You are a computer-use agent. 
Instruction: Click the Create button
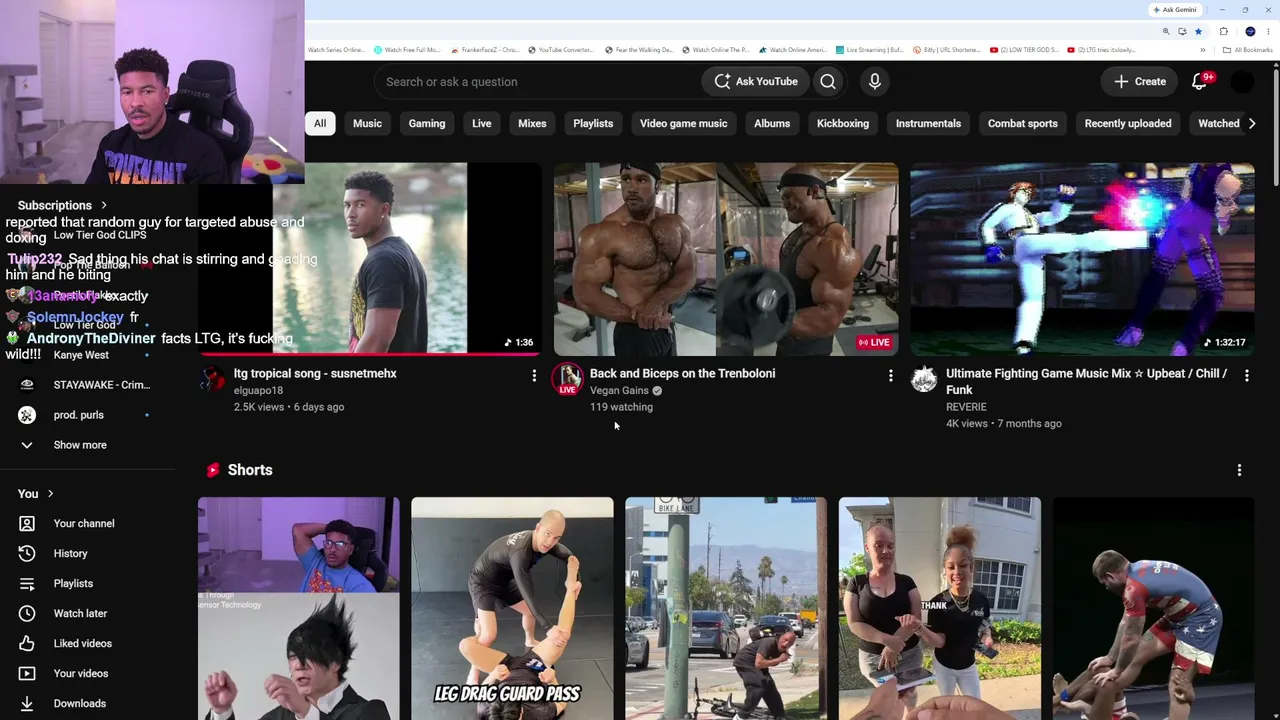[1139, 82]
